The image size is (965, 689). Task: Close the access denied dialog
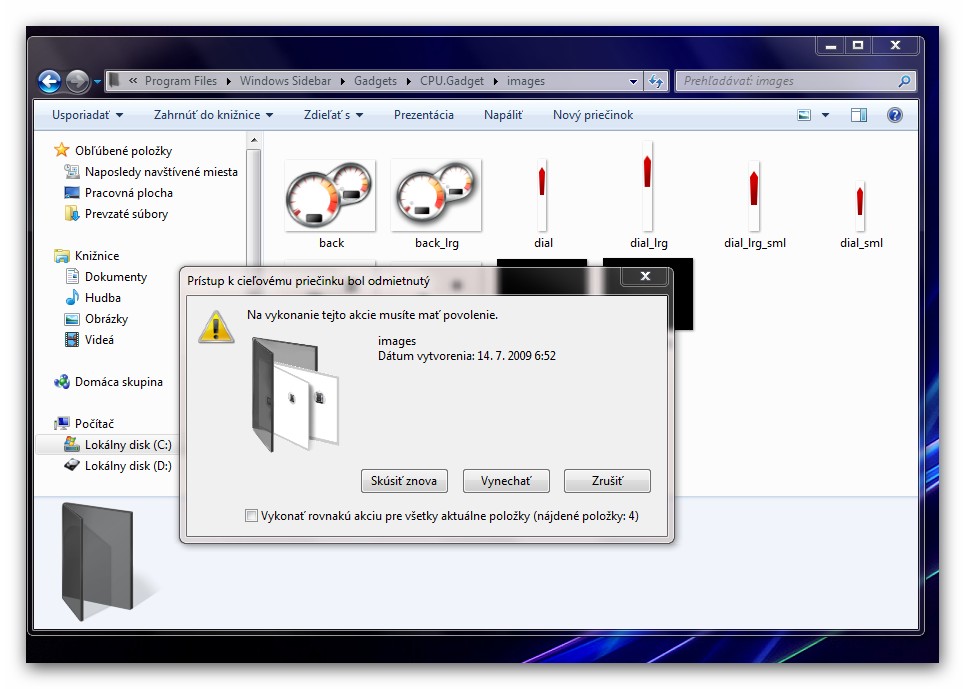point(644,276)
